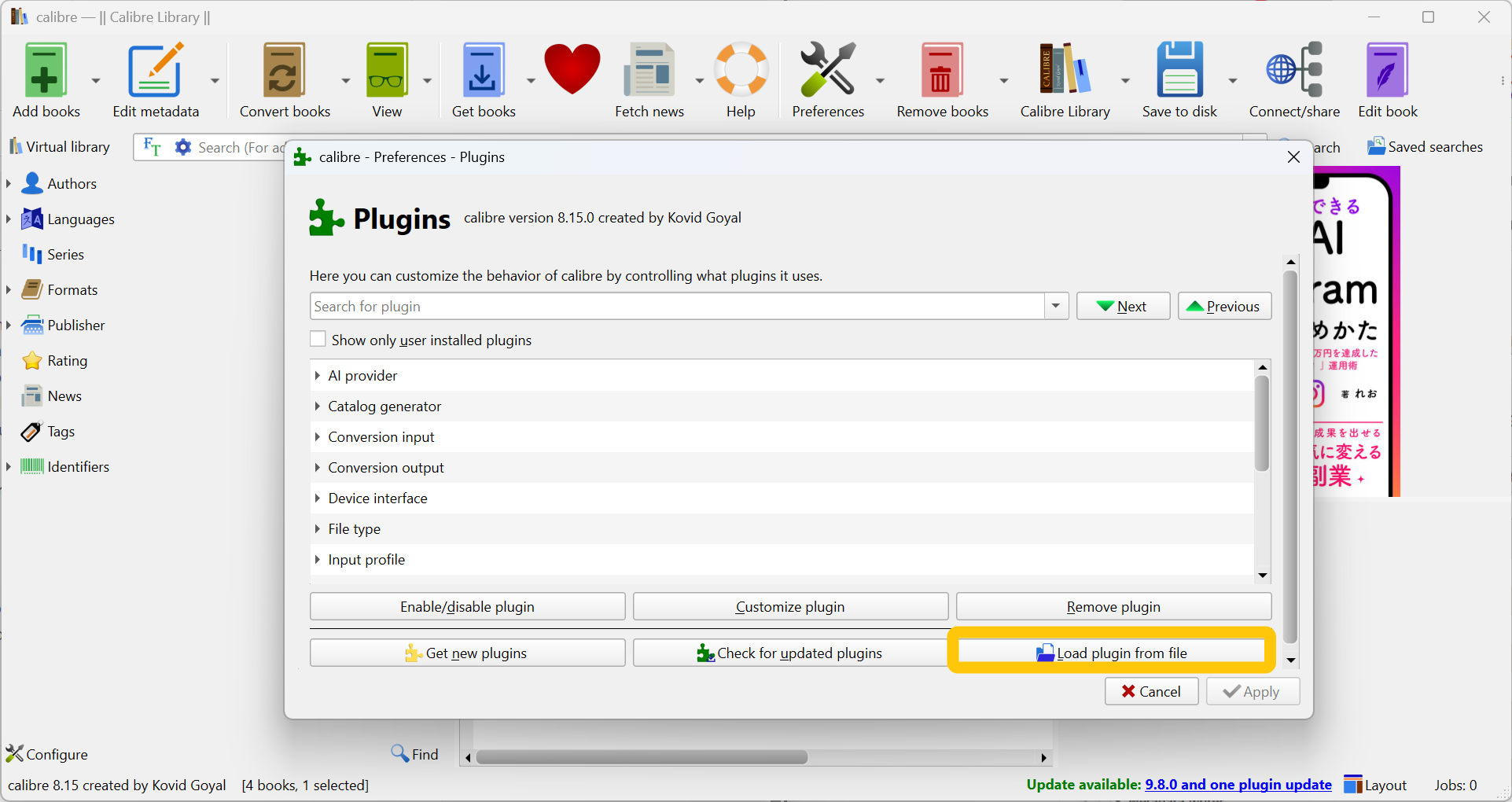Viewport: 1512px width, 802px height.
Task: Open search settings gear icon
Action: point(183,147)
